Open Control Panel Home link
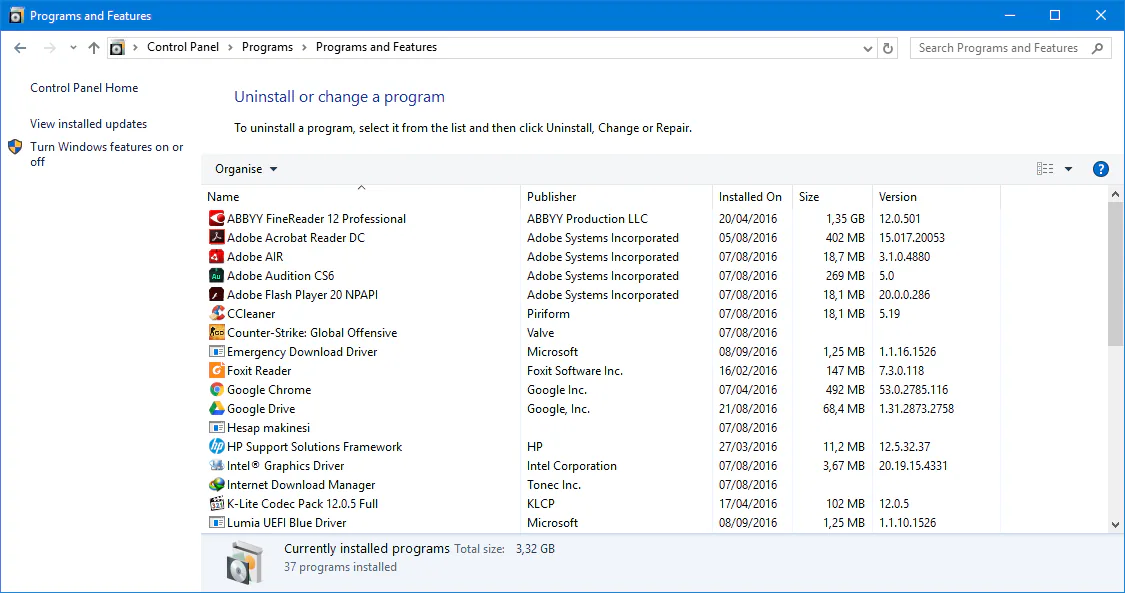The image size is (1125, 593). click(84, 87)
